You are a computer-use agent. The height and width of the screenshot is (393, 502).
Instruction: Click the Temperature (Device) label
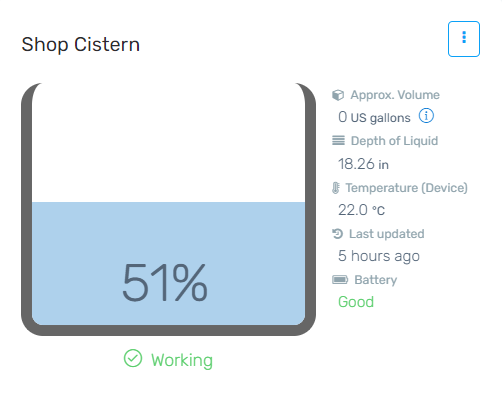406,188
